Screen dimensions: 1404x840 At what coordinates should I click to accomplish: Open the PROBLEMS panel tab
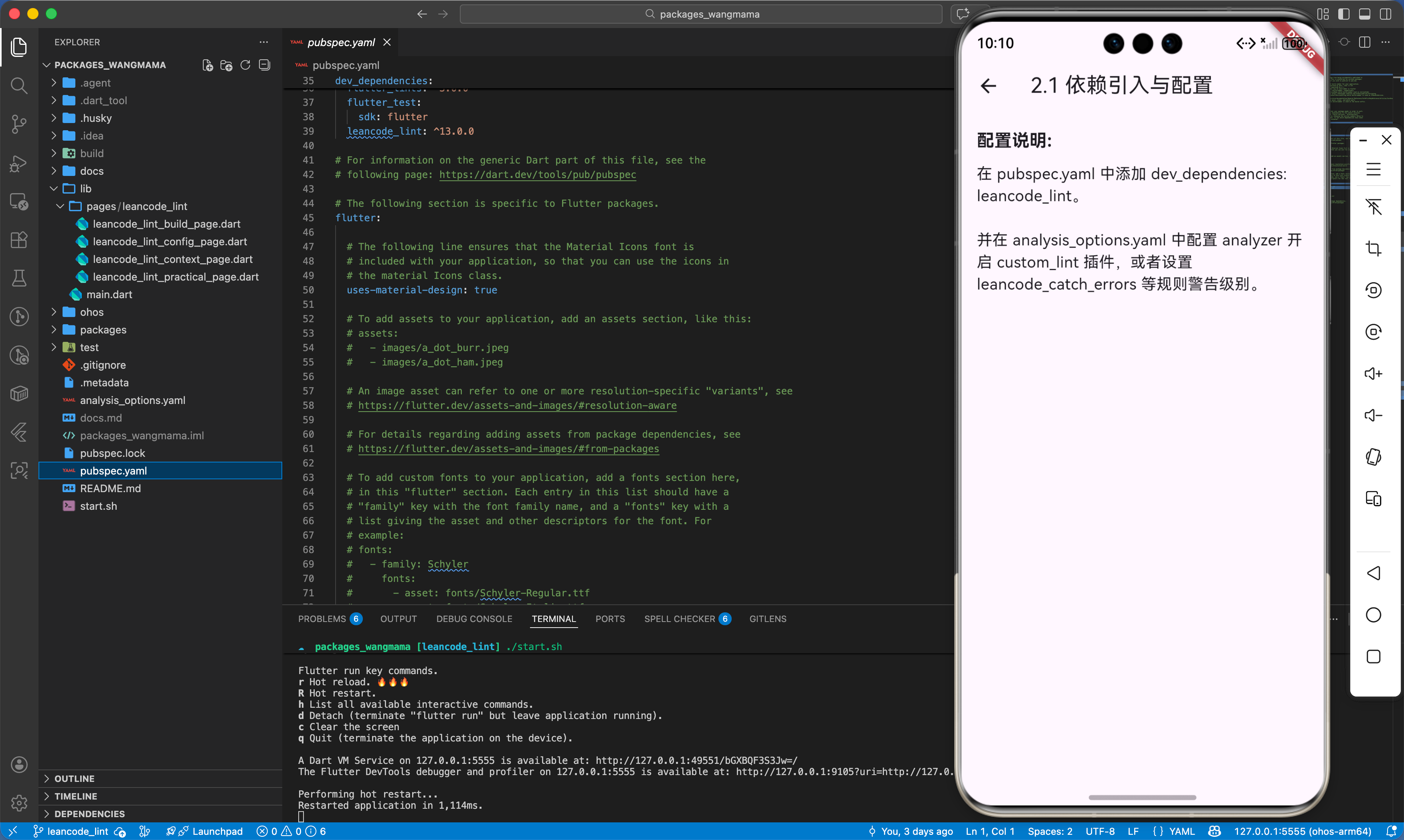coord(322,619)
